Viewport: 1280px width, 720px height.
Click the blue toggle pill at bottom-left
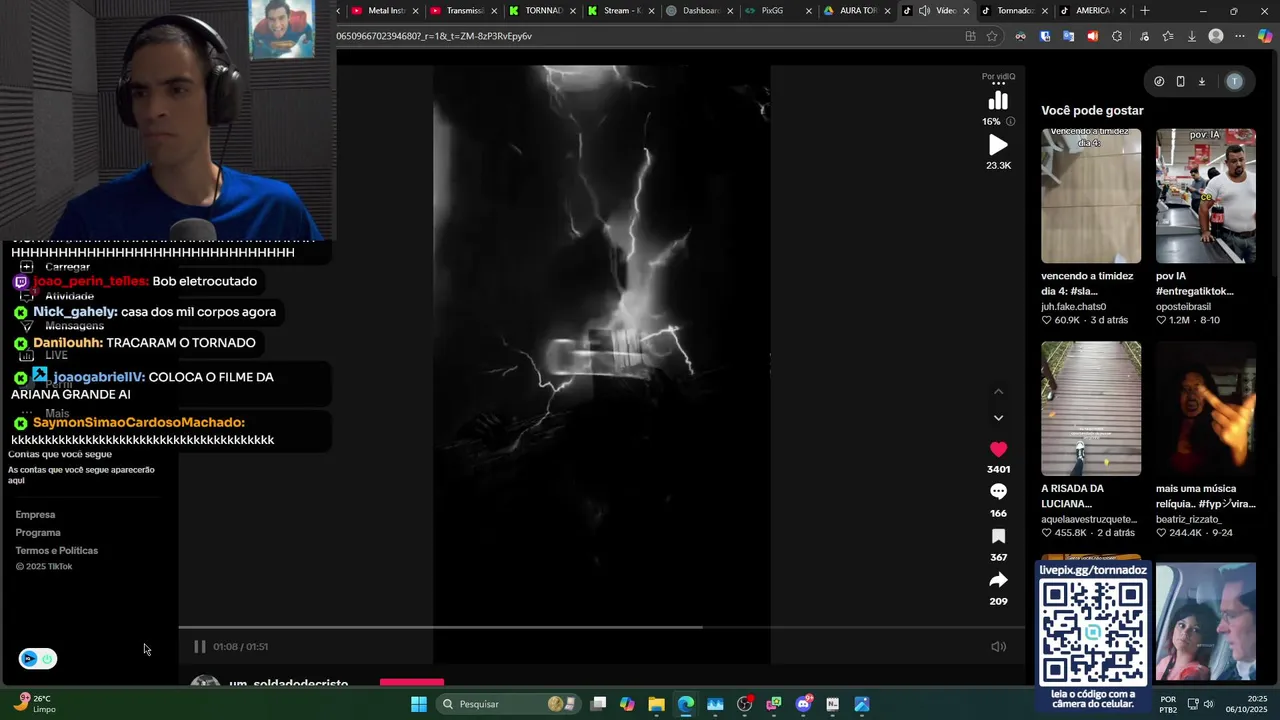point(38,659)
